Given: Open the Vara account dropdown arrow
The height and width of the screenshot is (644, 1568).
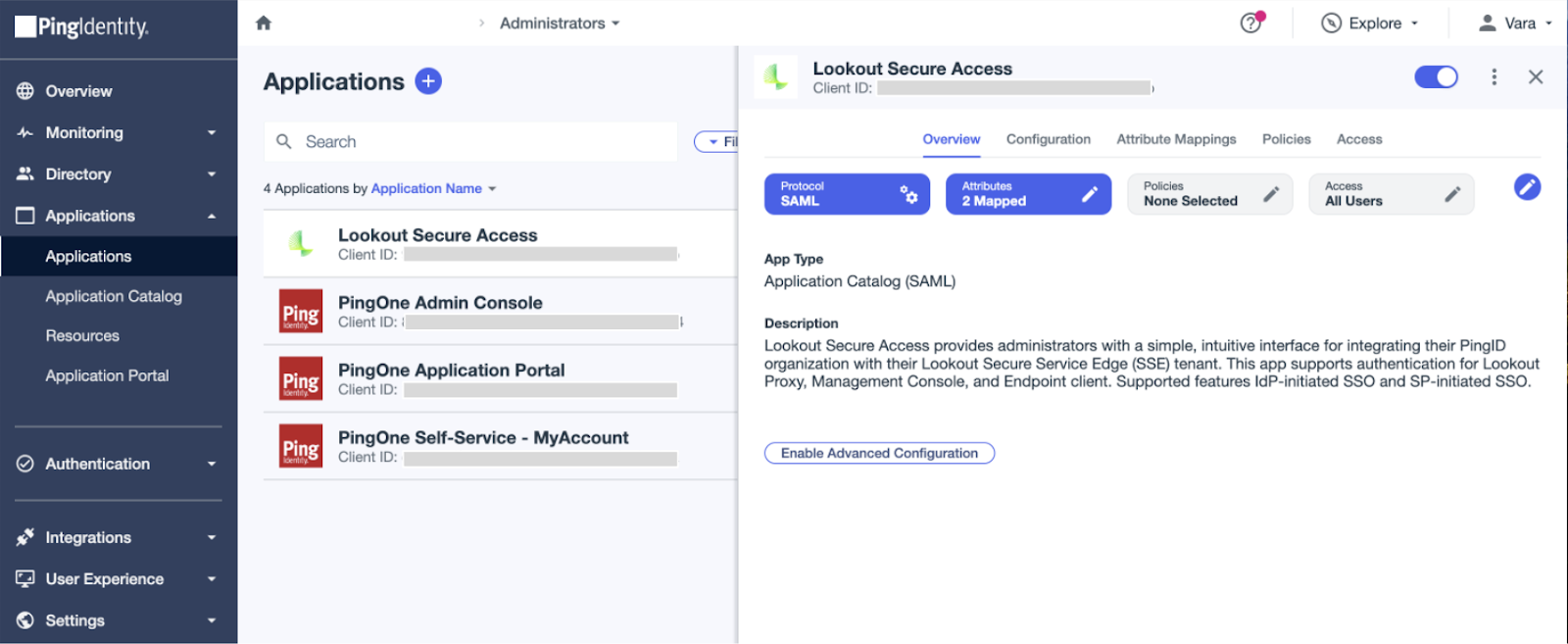Looking at the screenshot, I should coord(1548,24).
